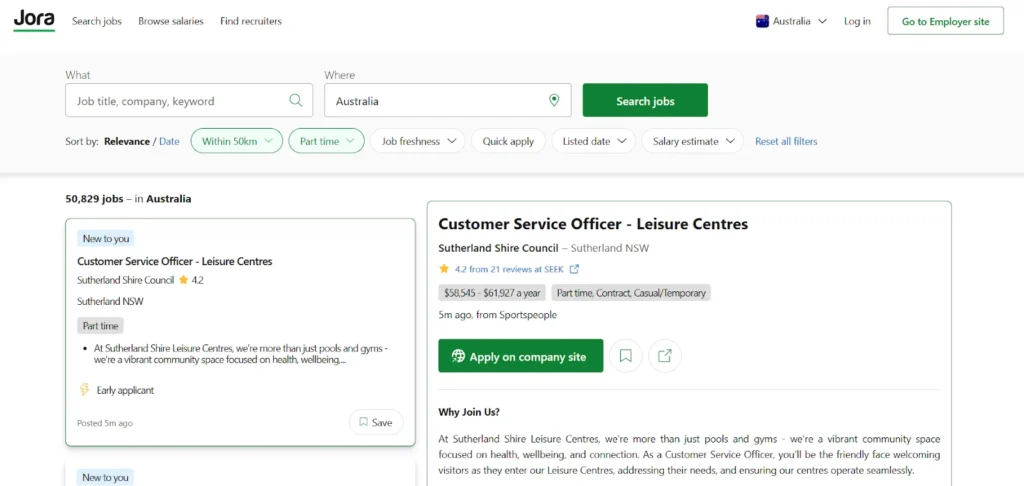Screen dimensions: 1024x486
Task: Open the Salary estimate dropdown
Action: (x=693, y=141)
